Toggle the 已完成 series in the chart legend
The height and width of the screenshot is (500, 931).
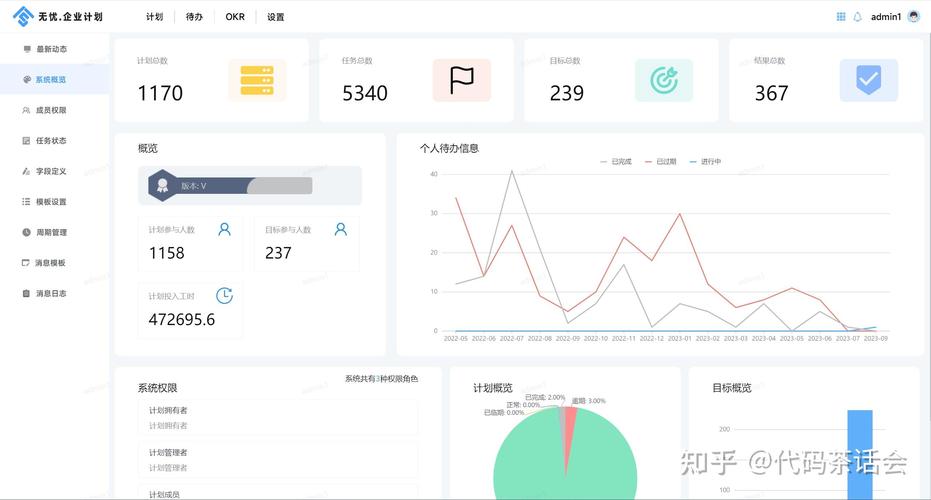(x=616, y=162)
